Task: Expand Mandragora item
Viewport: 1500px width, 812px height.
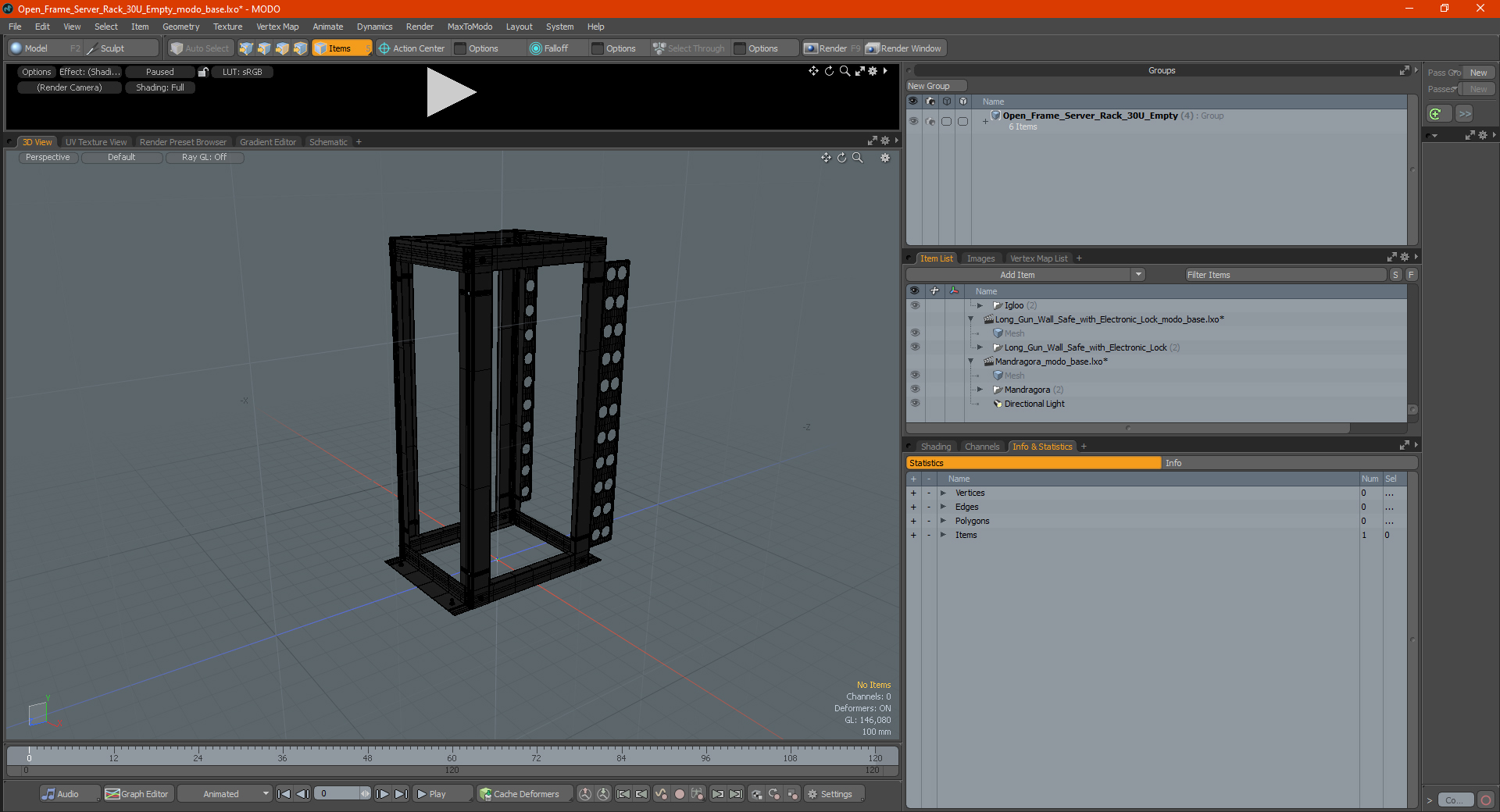Action: coord(980,390)
